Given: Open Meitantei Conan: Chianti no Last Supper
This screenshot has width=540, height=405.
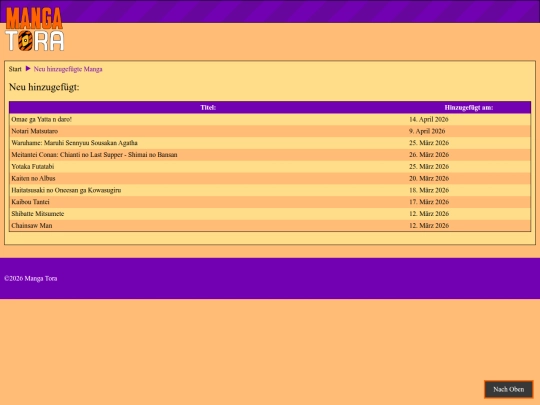Looking at the screenshot, I should click(x=94, y=155).
